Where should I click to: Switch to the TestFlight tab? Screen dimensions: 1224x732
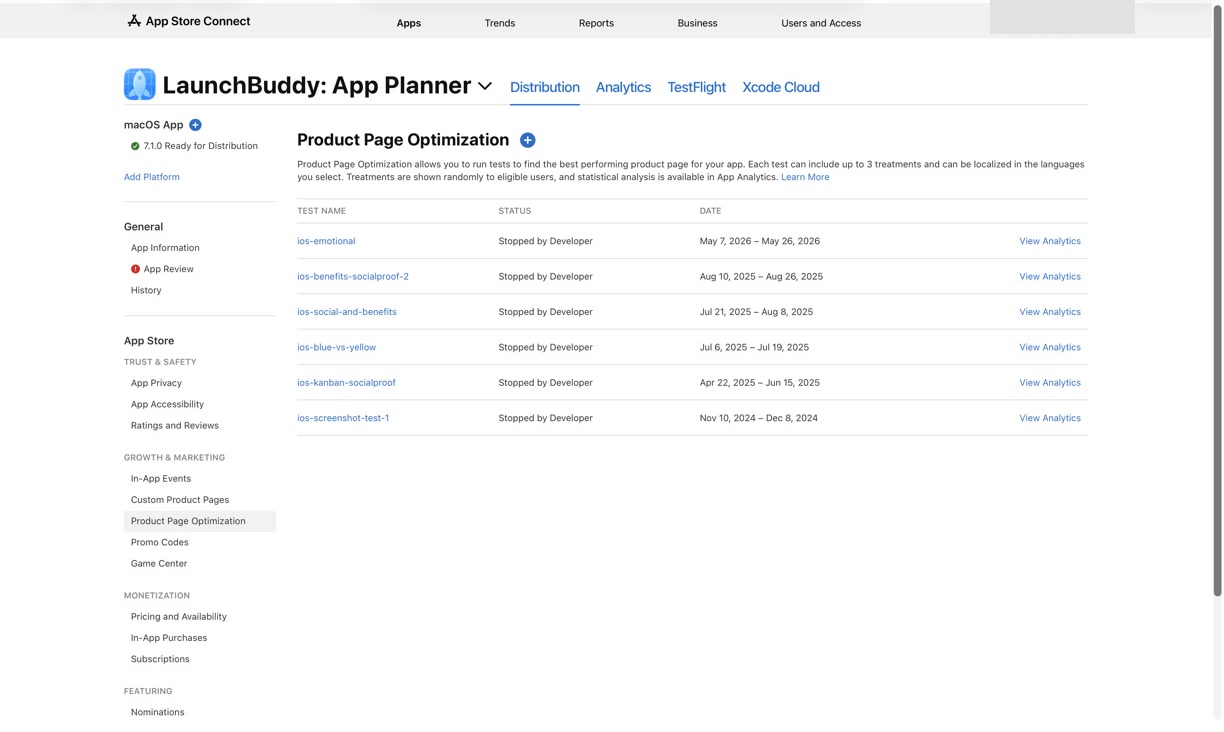coord(697,87)
